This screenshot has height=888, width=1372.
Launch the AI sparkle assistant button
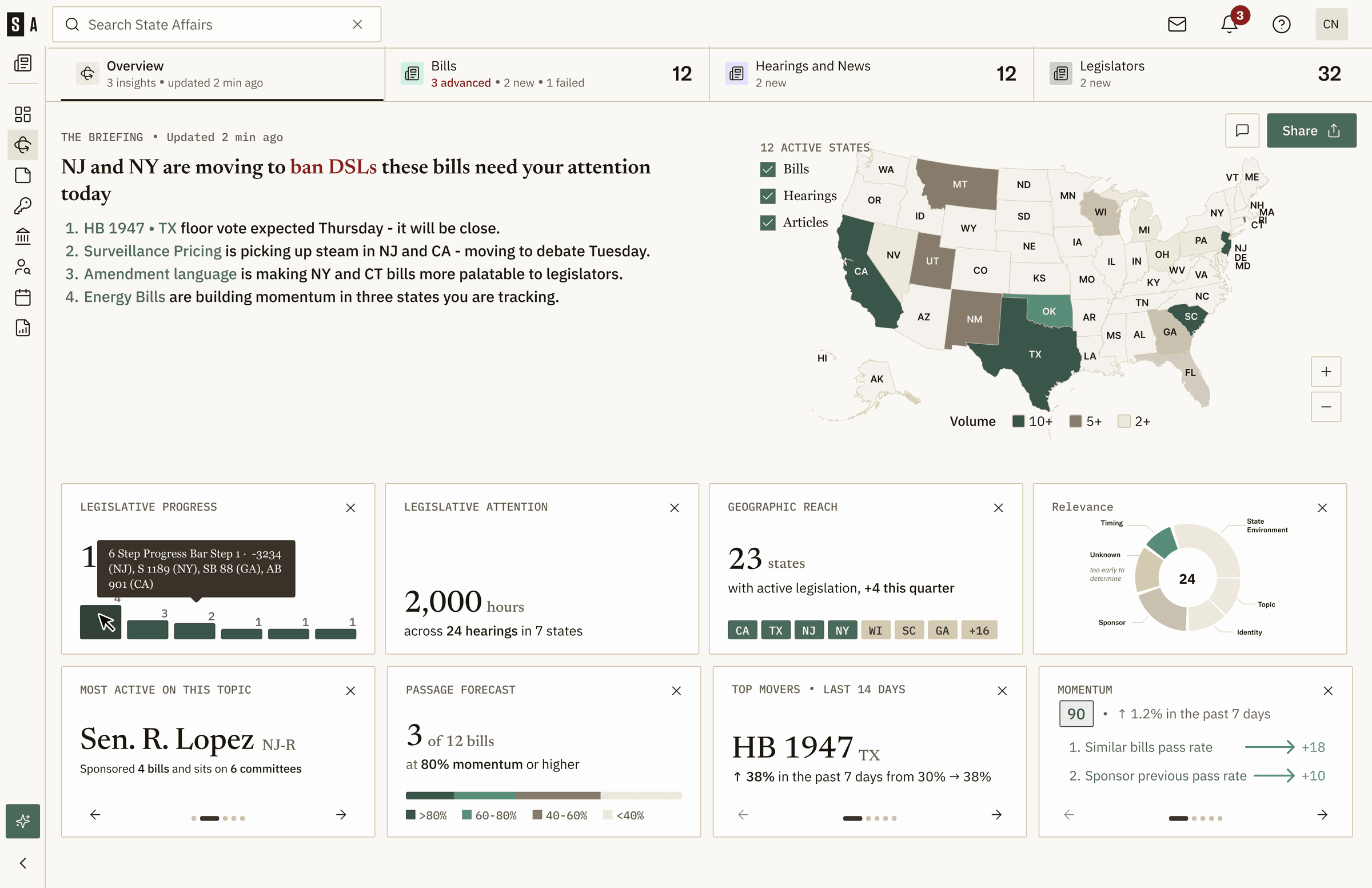coord(22,821)
